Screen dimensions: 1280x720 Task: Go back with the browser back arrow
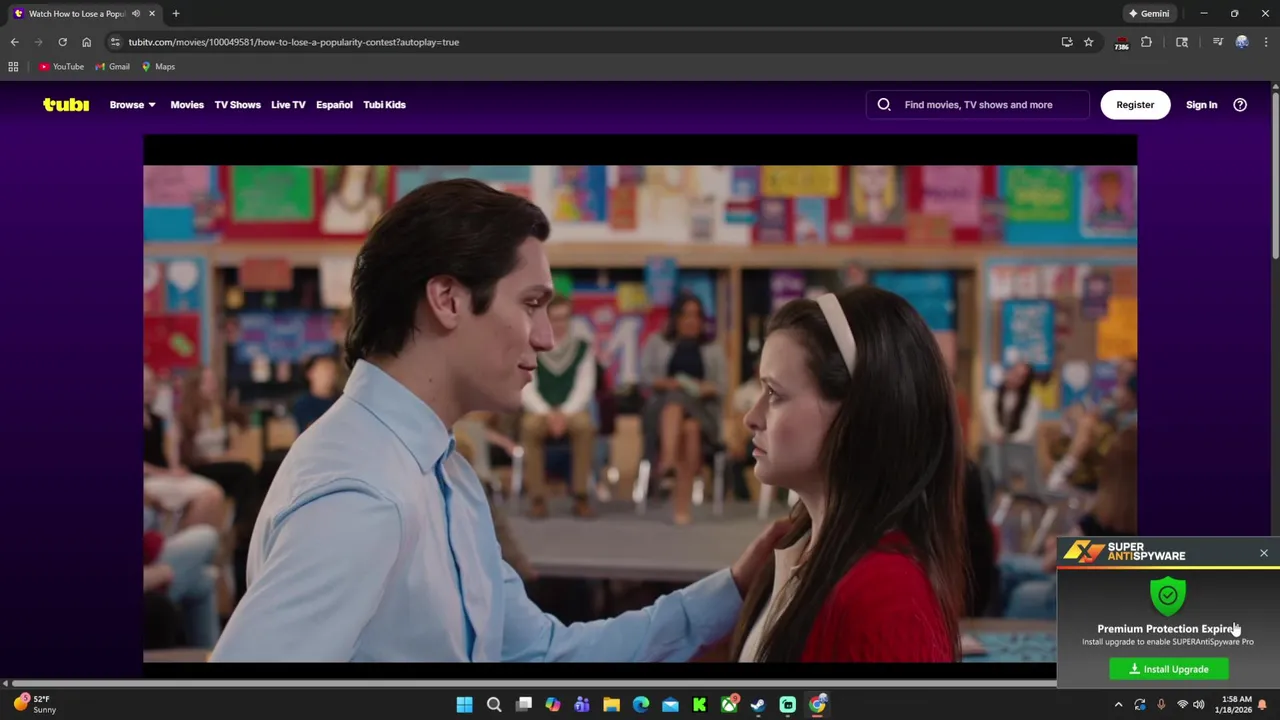pos(14,42)
